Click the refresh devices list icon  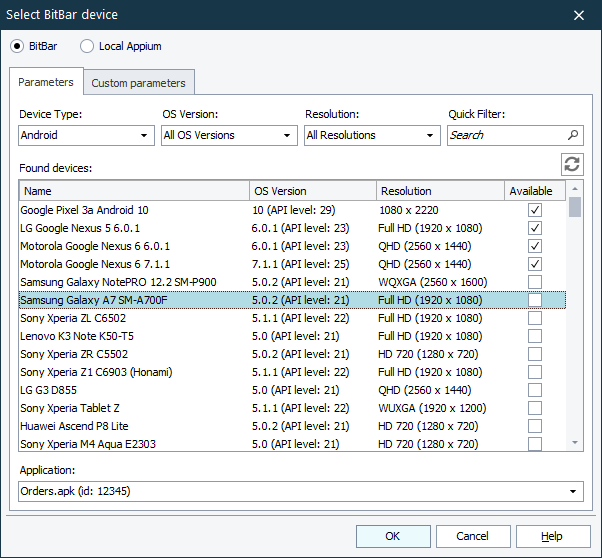(572, 165)
